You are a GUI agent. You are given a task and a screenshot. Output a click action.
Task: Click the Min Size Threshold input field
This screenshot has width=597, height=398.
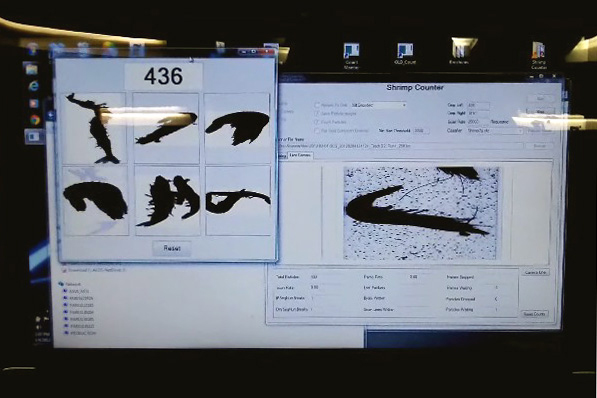(421, 131)
